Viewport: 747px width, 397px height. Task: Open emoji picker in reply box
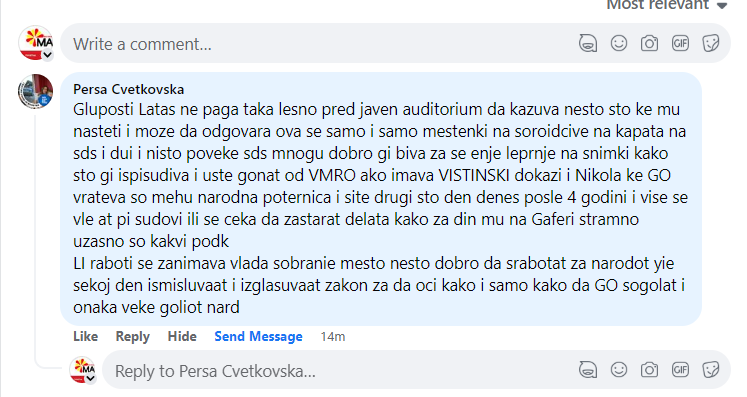click(x=619, y=370)
